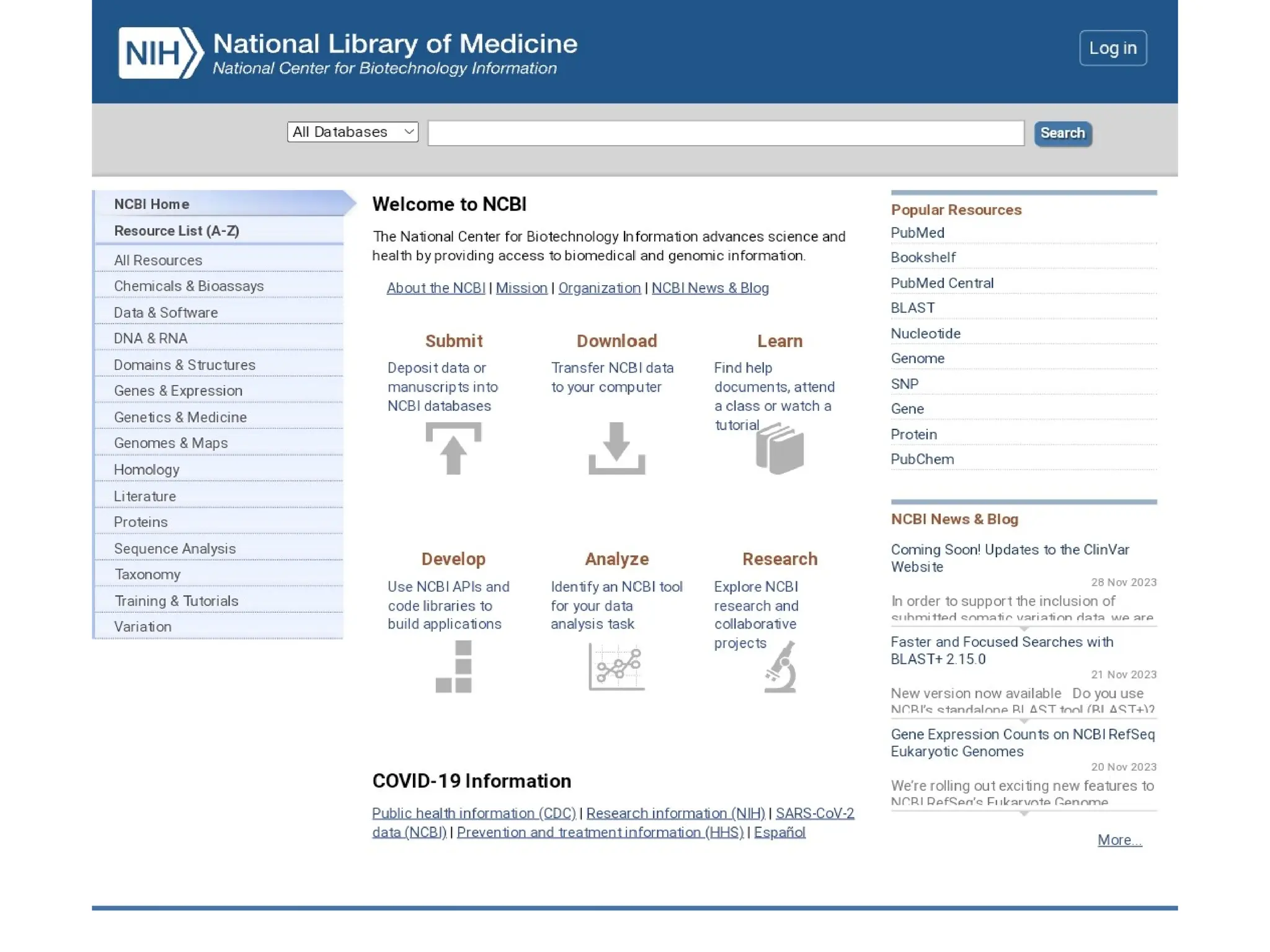Expand the BLAST+ 2.15.0 news item arrow
Image resolution: width=1270 pixels, height=952 pixels.
pyautogui.click(x=1024, y=721)
